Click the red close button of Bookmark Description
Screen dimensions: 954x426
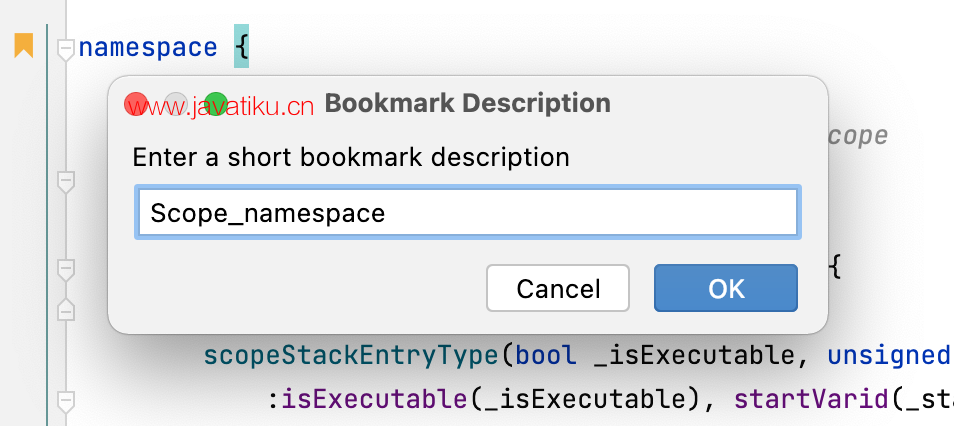coord(136,104)
